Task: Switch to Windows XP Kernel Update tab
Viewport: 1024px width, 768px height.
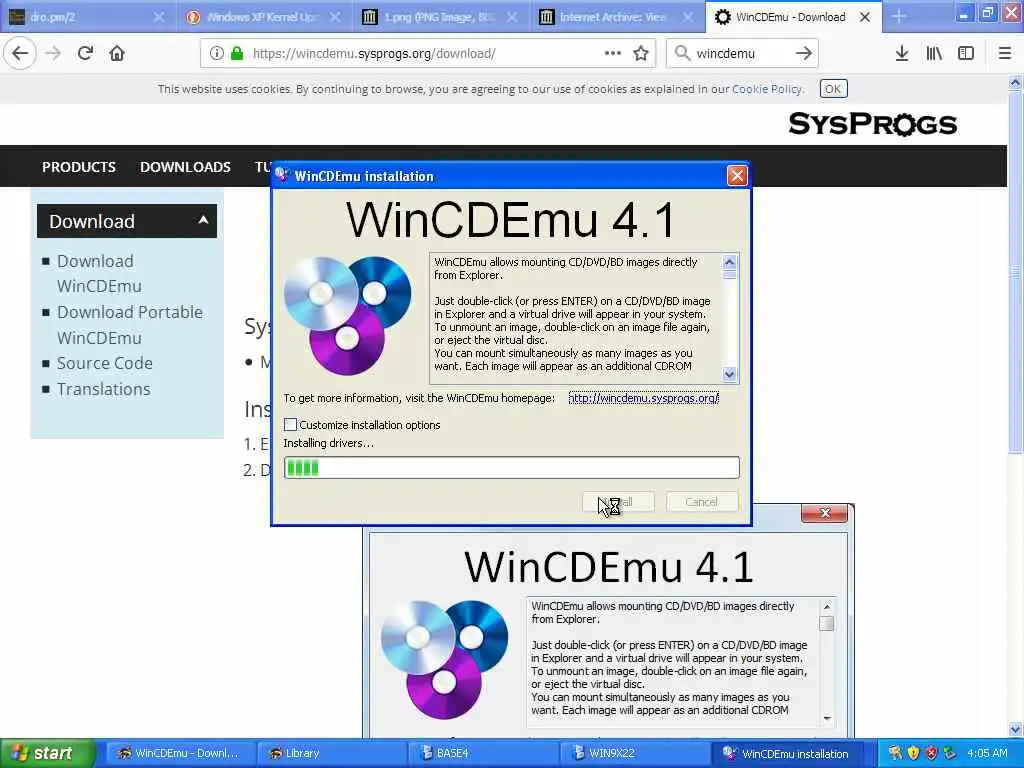Action: [264, 17]
